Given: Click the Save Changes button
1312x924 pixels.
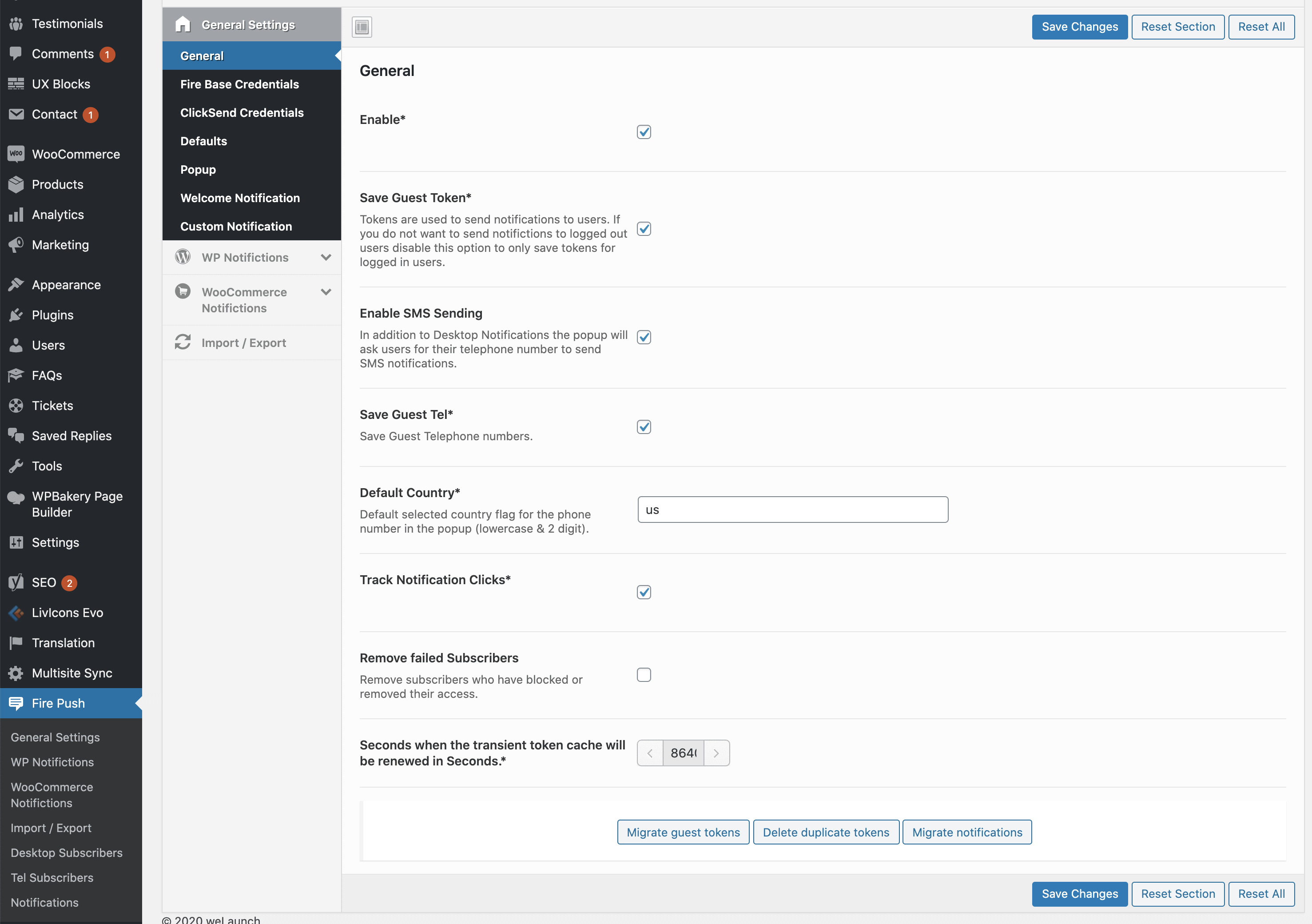Looking at the screenshot, I should (x=1079, y=26).
